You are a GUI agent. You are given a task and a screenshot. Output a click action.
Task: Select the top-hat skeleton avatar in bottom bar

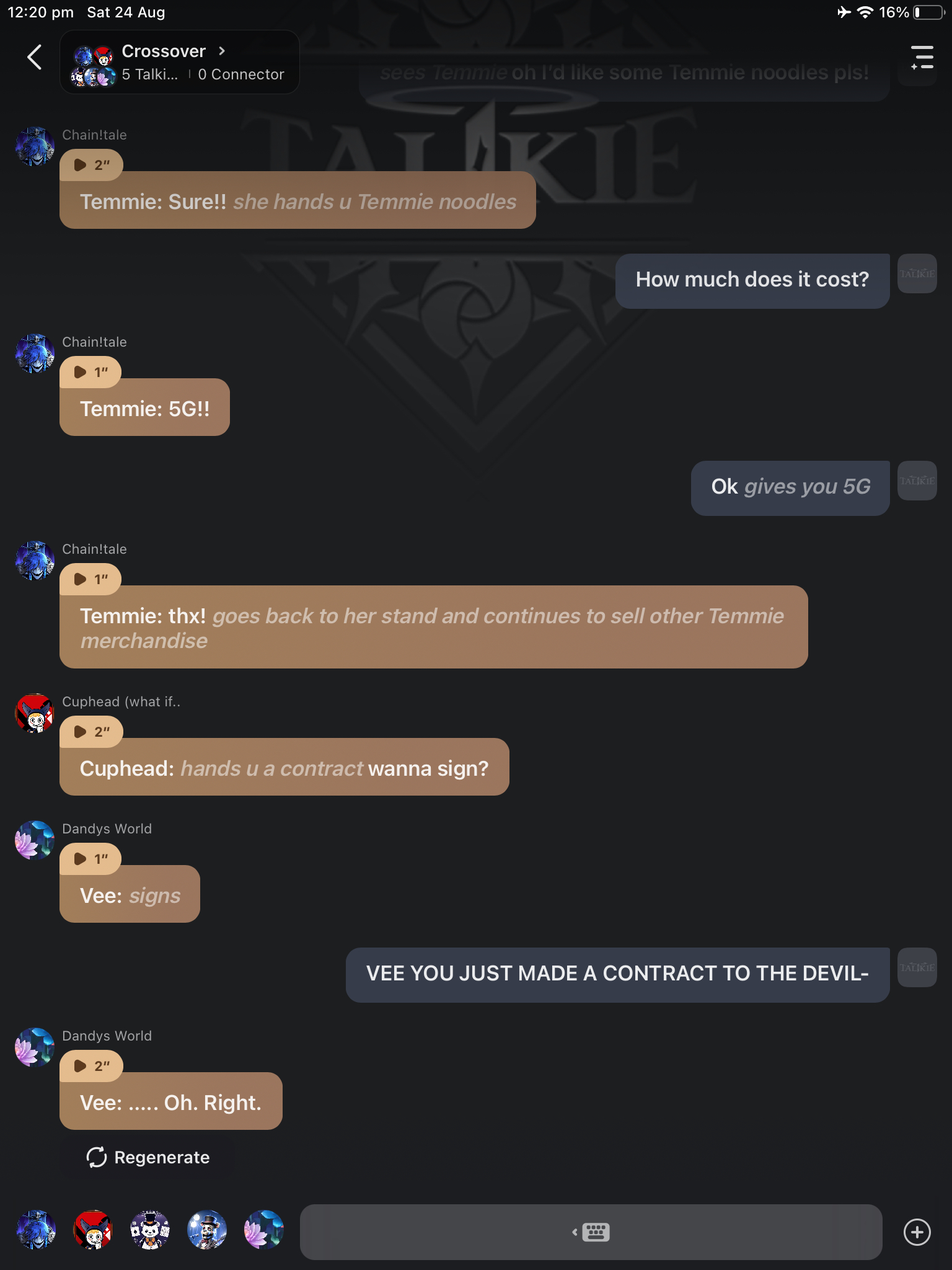pyautogui.click(x=207, y=1229)
